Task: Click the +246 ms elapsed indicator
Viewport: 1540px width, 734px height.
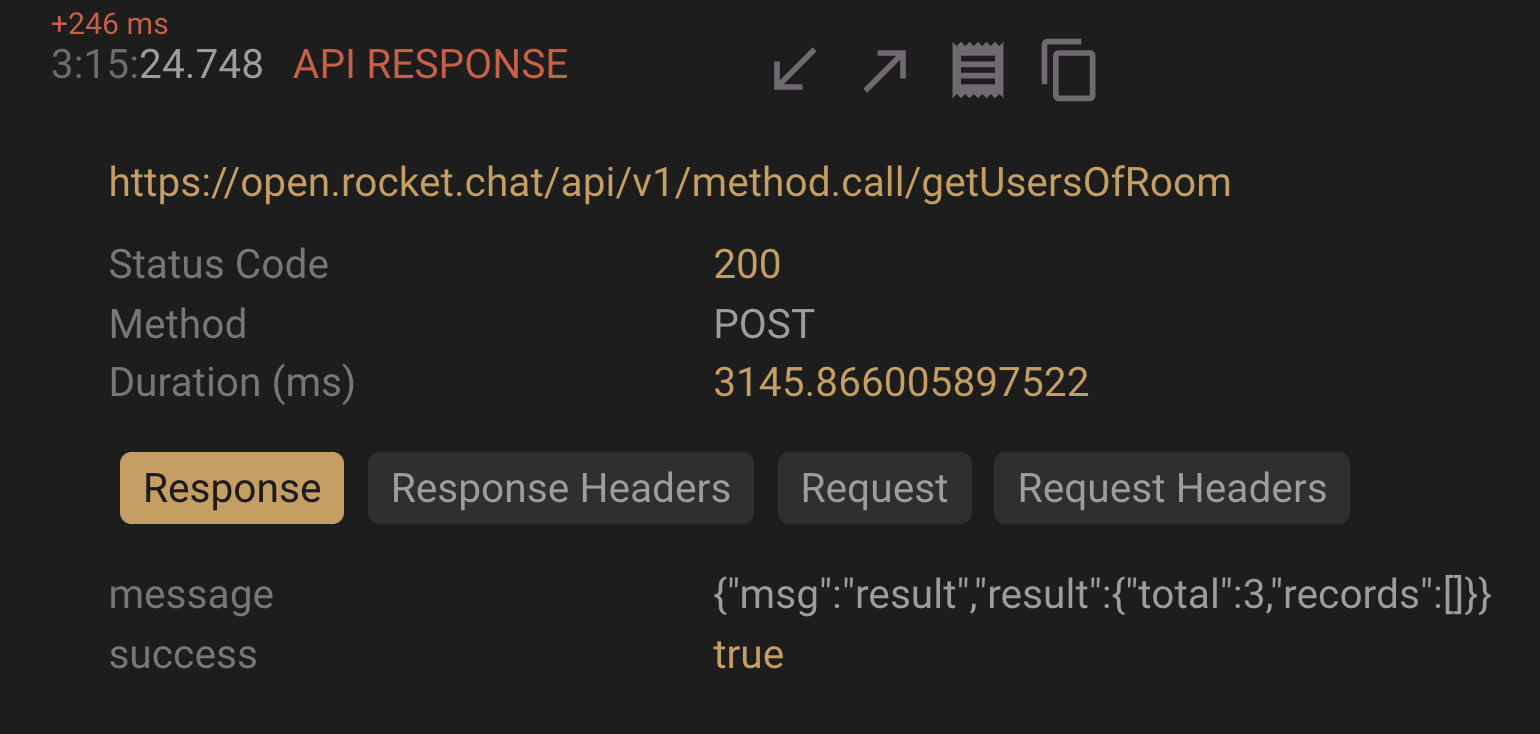Action: coord(108,22)
